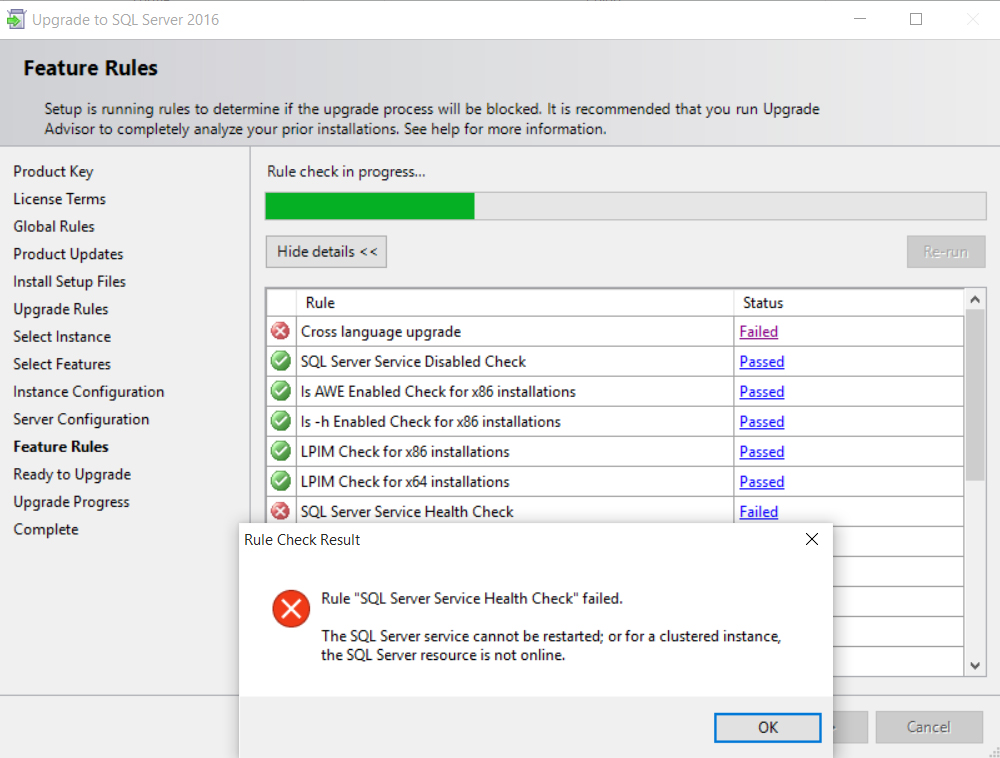
Task: Collapse rule list with Hide details button
Action: coord(326,252)
